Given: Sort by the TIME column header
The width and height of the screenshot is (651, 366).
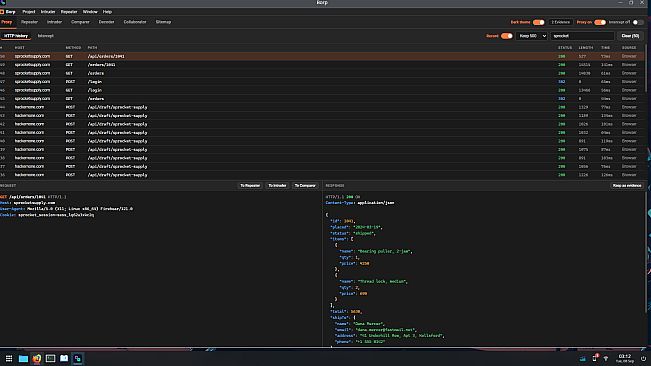Looking at the screenshot, I should tap(605, 48).
